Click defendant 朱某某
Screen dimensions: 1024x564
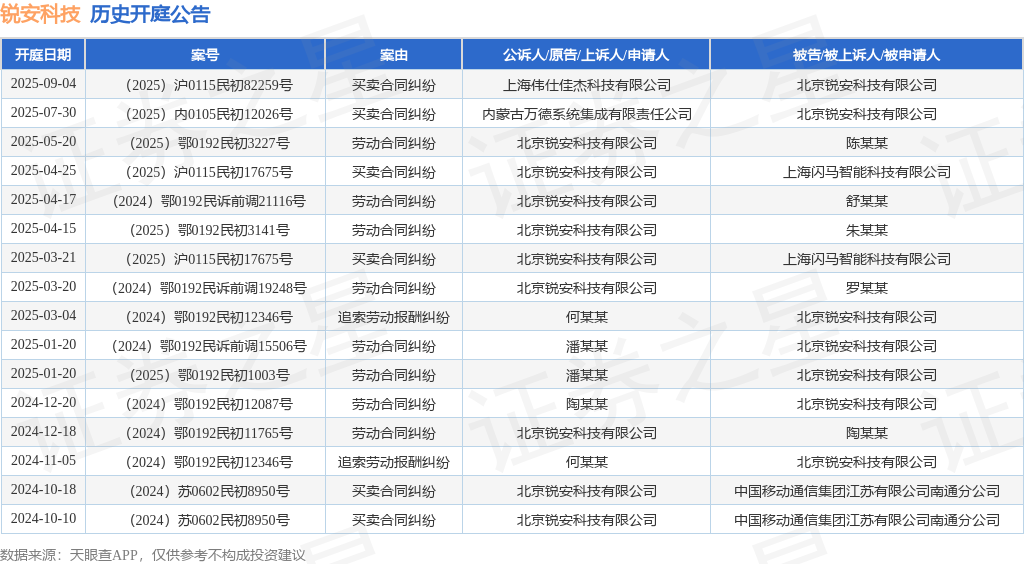867,230
